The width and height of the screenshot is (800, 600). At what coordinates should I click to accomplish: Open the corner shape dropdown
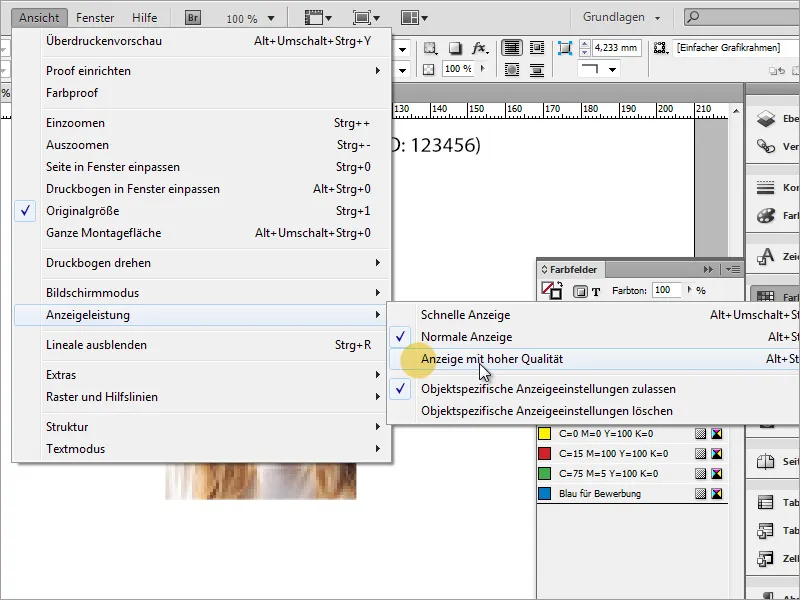click(x=613, y=69)
